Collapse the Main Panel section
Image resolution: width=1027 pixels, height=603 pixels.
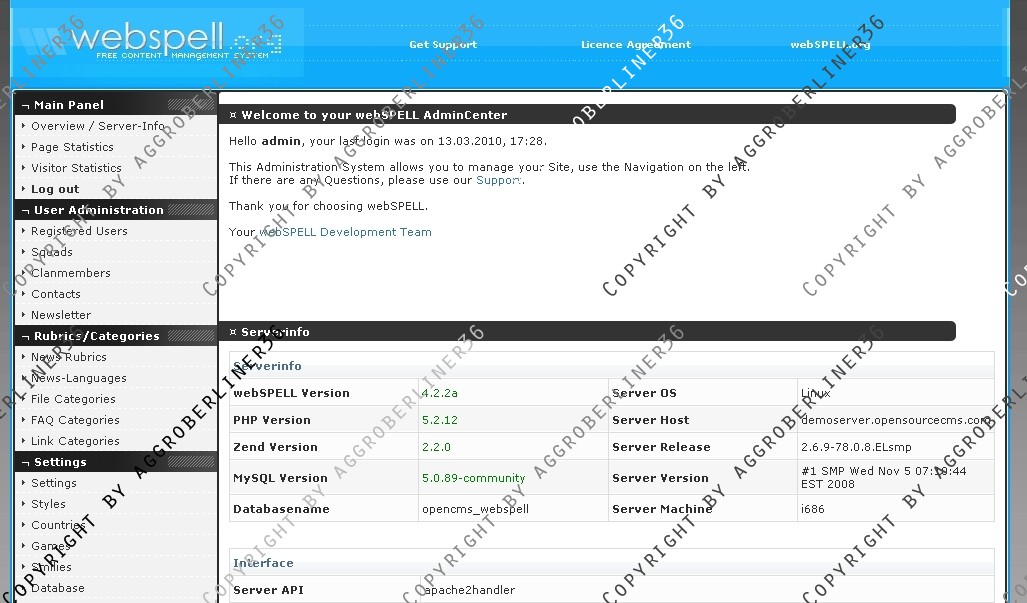(116, 105)
